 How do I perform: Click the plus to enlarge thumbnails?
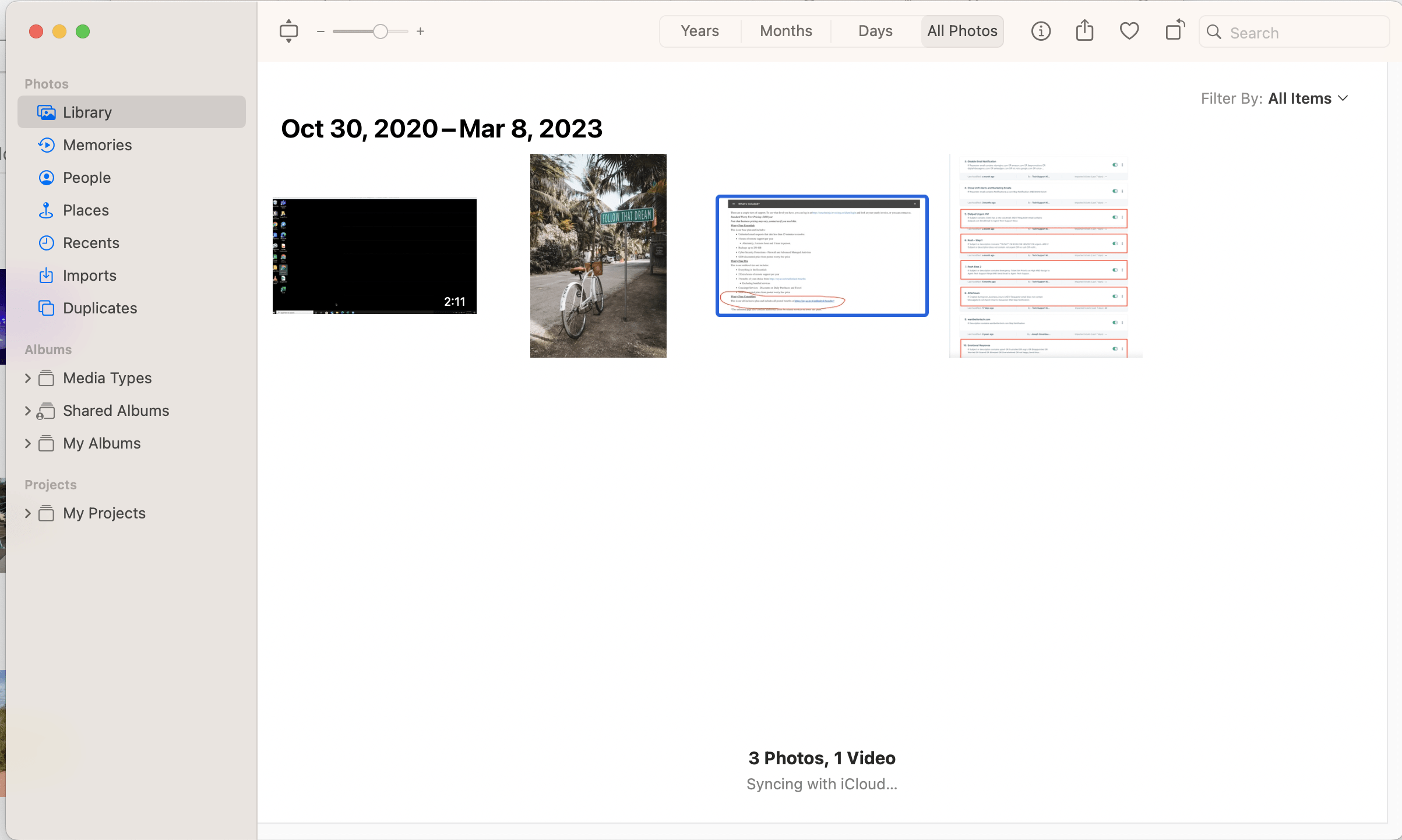tap(420, 31)
